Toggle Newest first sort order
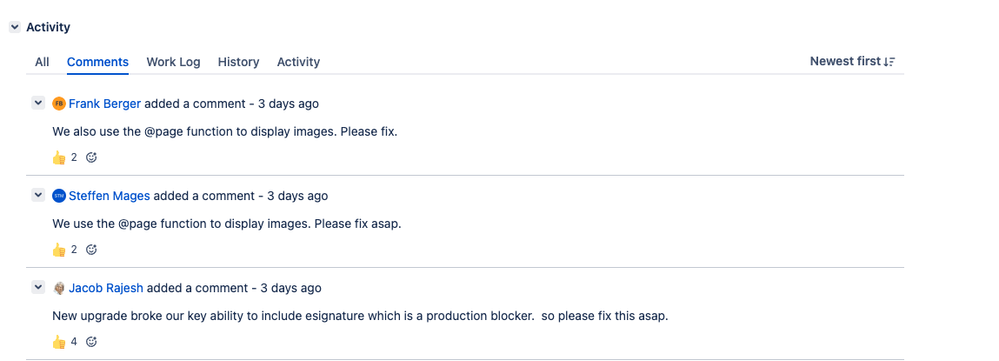 click(x=852, y=61)
